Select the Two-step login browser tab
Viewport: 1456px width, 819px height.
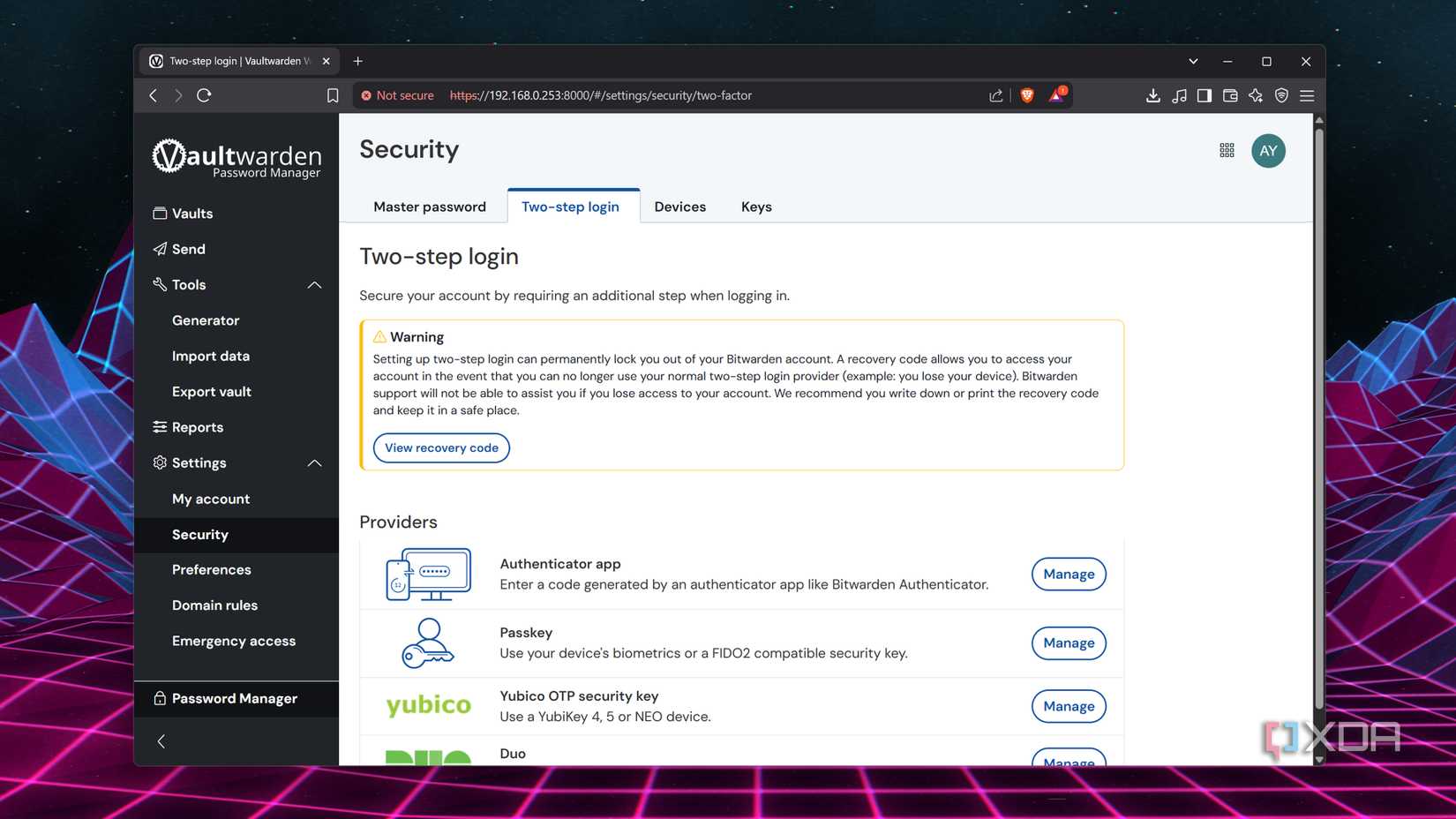238,61
